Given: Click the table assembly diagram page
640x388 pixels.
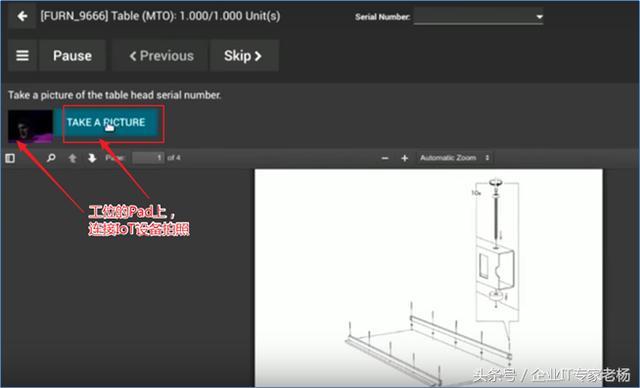Looking at the screenshot, I should [x=429, y=277].
